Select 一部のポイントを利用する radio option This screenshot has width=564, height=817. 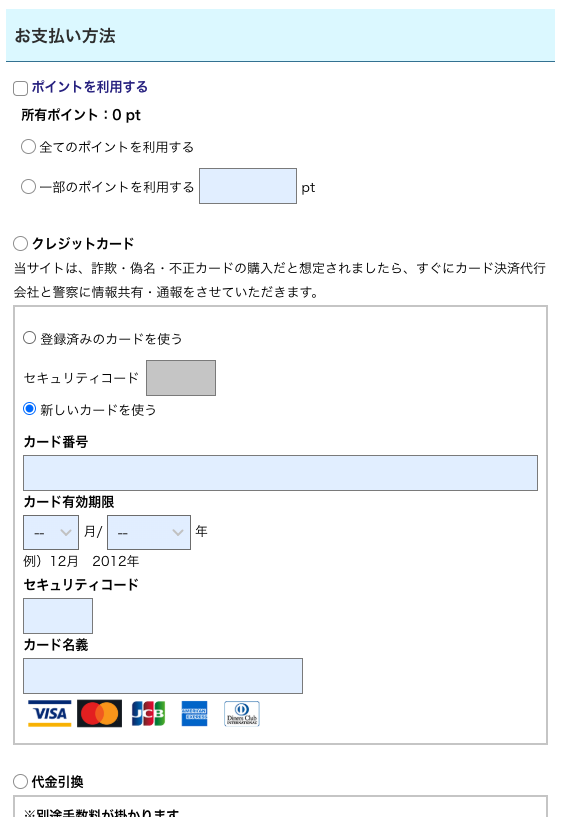coord(28,187)
